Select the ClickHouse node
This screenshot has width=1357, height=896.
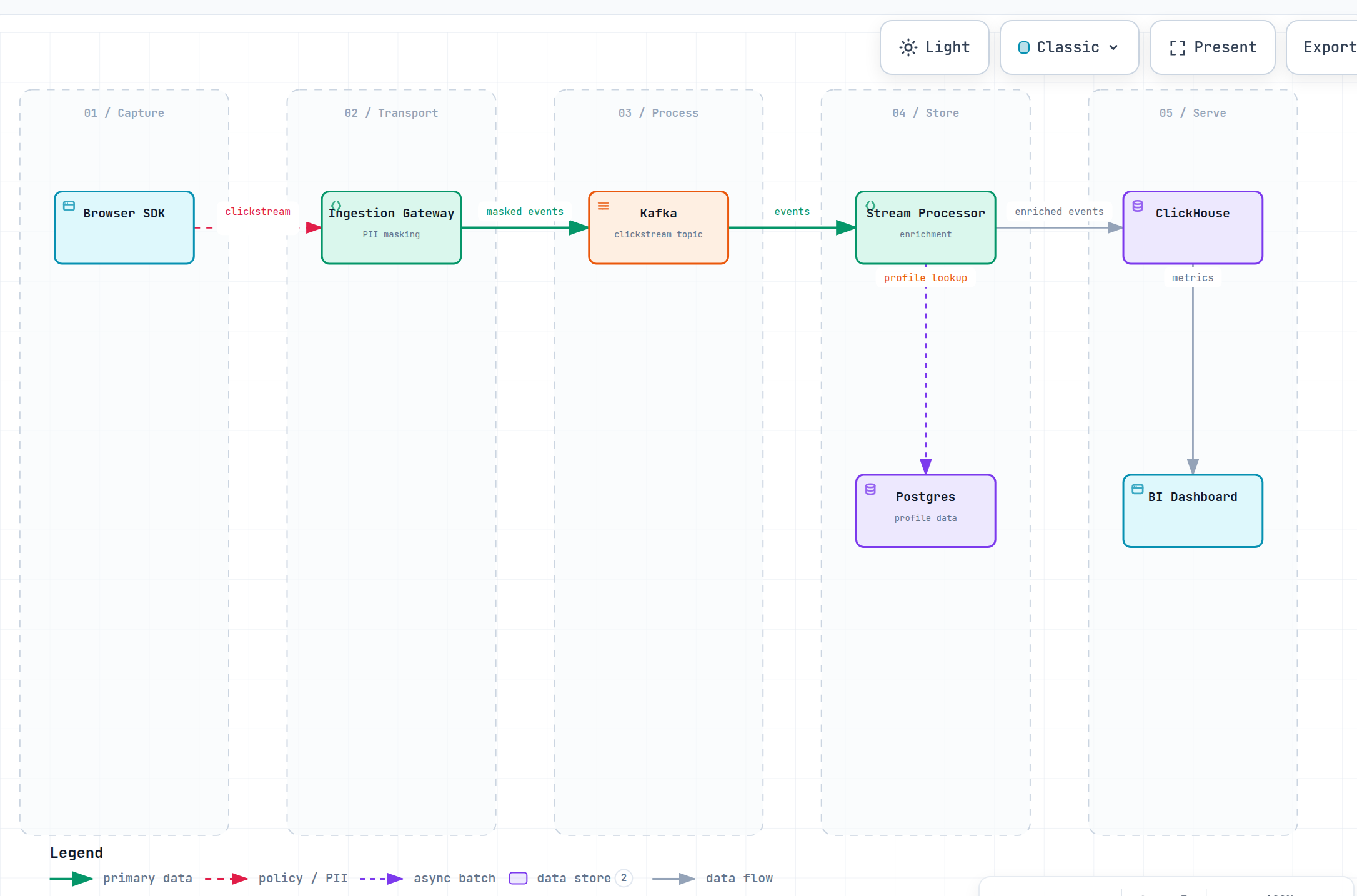tap(1193, 227)
